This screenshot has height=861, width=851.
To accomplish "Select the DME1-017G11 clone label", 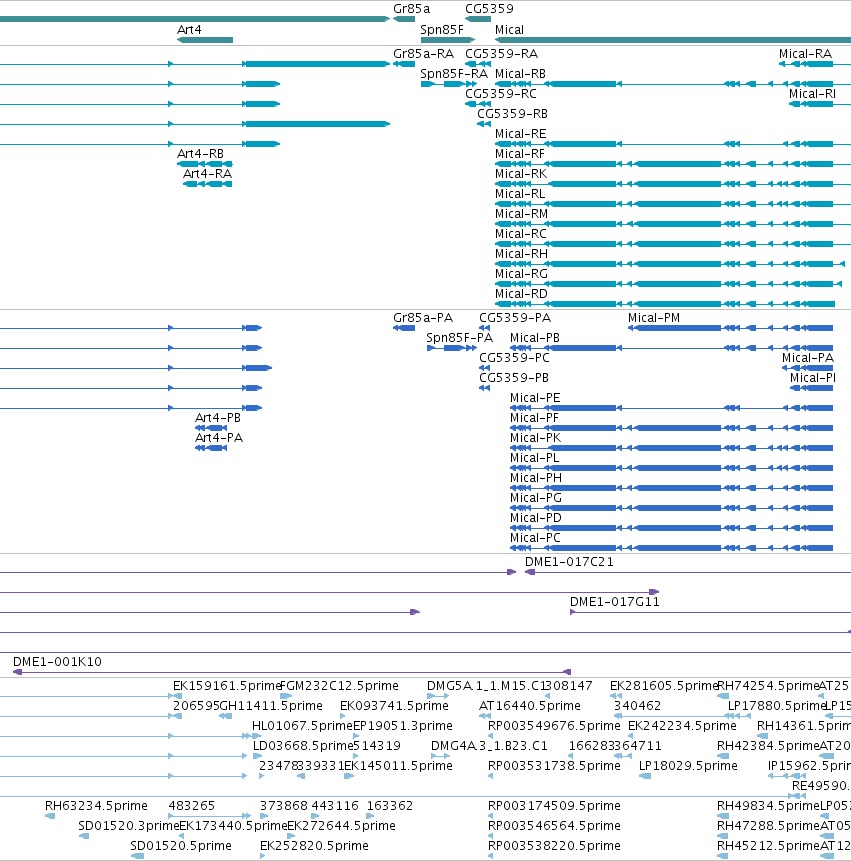I will click(615, 602).
